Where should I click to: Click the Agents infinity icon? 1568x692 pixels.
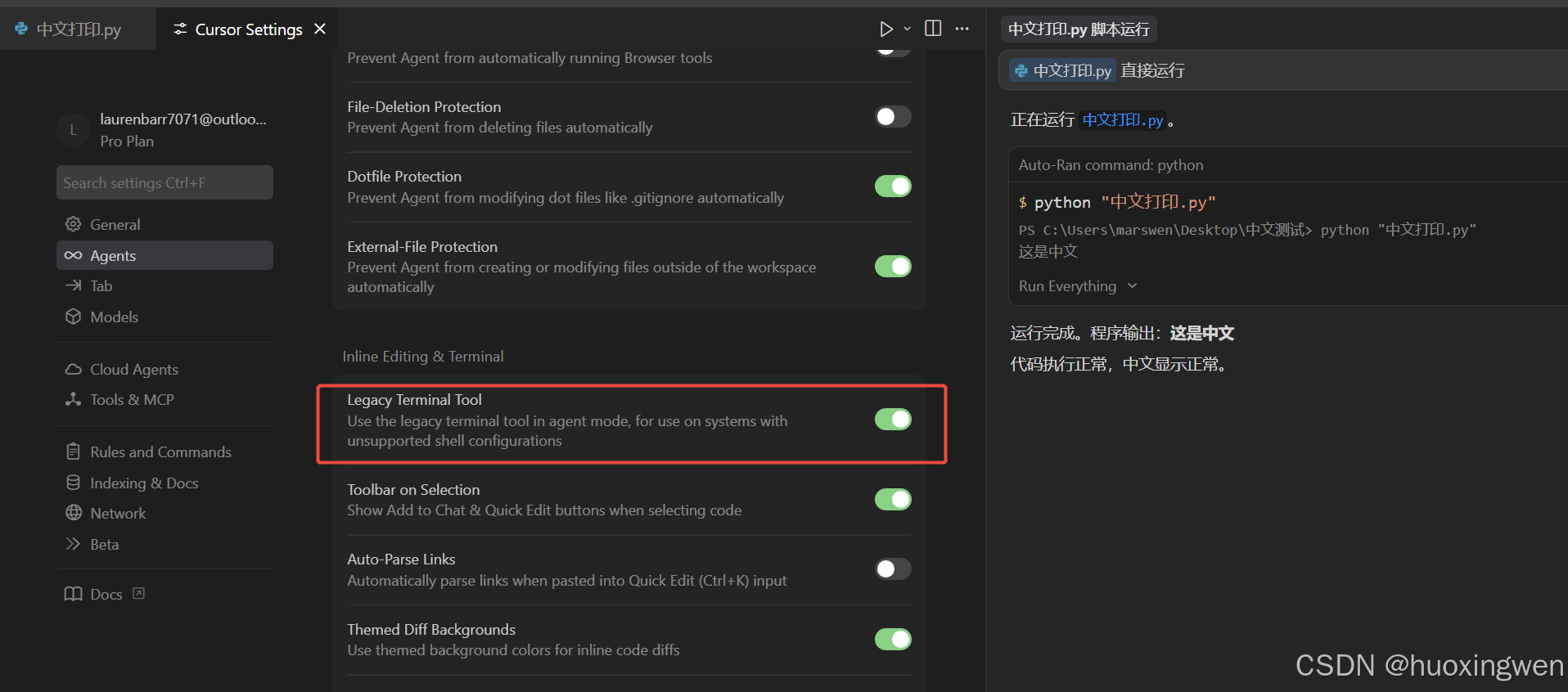73,255
